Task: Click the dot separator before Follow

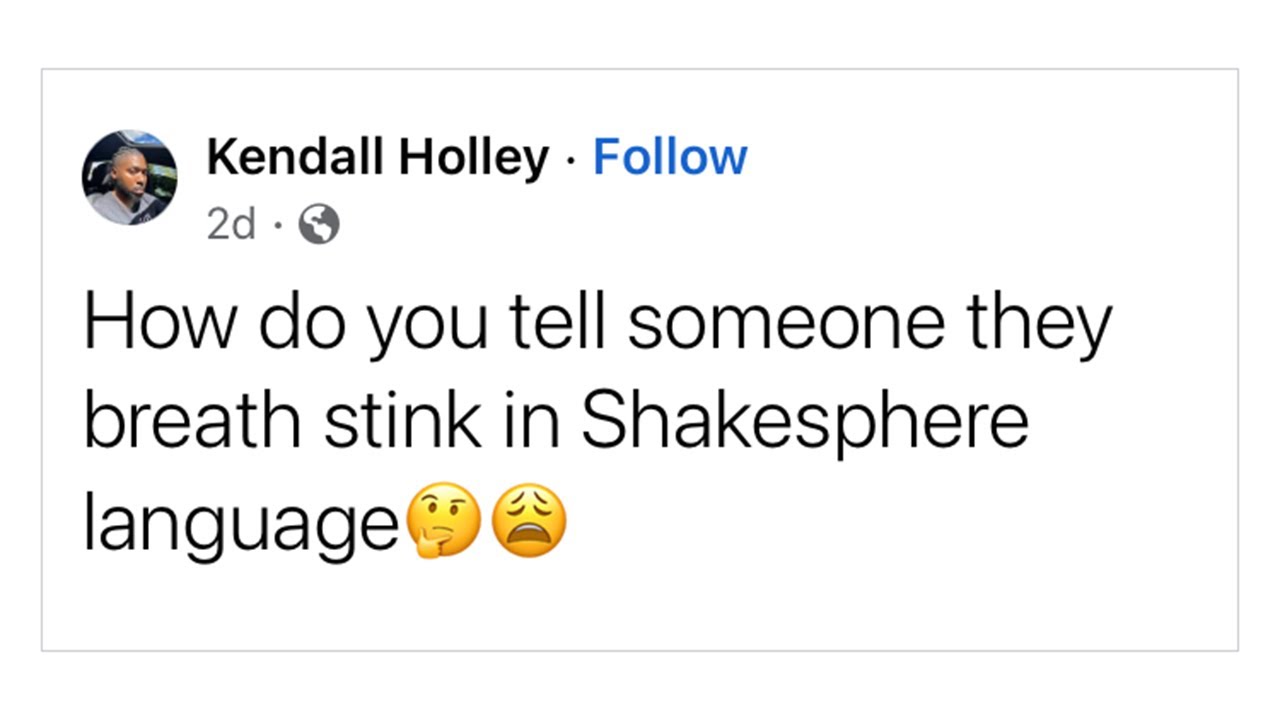Action: pyautogui.click(x=570, y=160)
